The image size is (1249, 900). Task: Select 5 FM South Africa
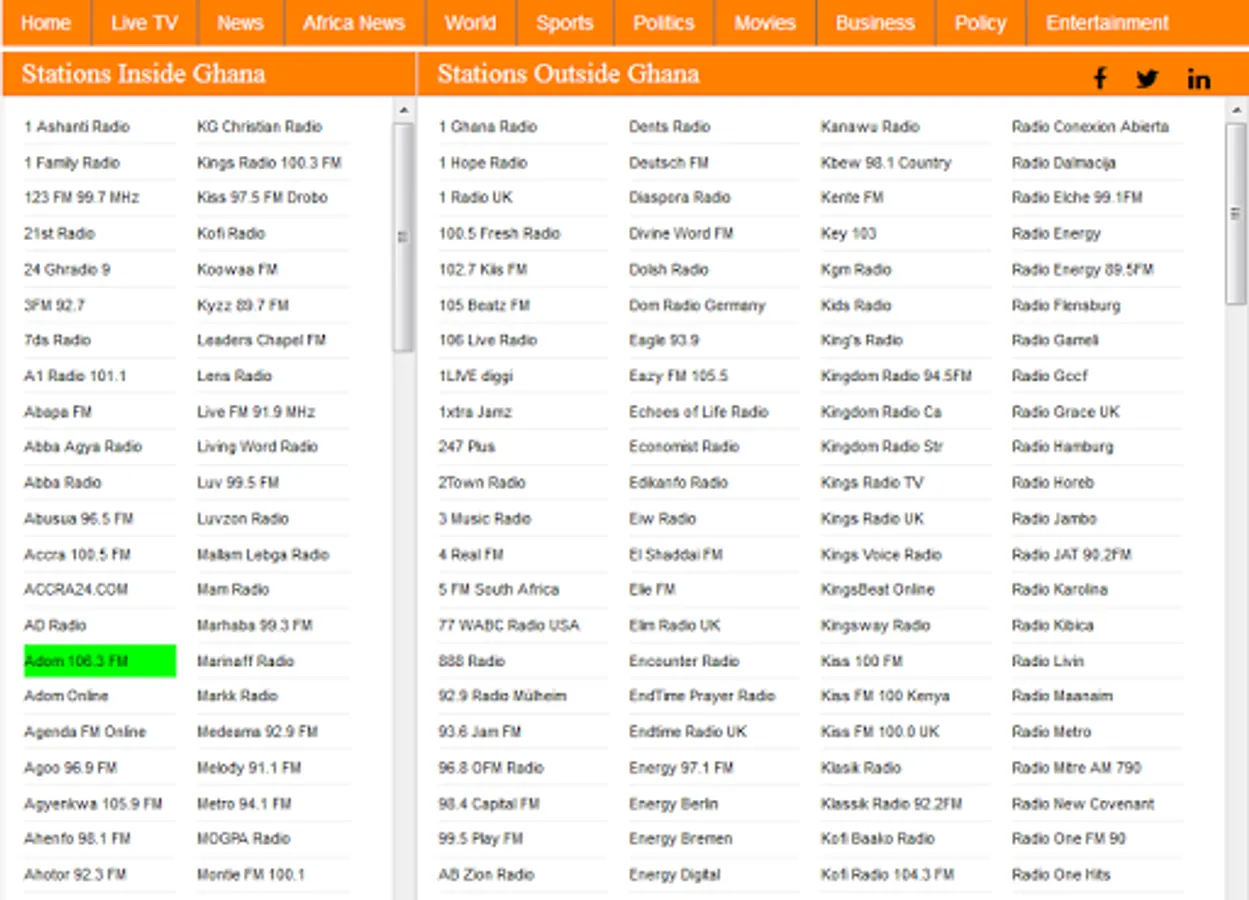coord(498,590)
